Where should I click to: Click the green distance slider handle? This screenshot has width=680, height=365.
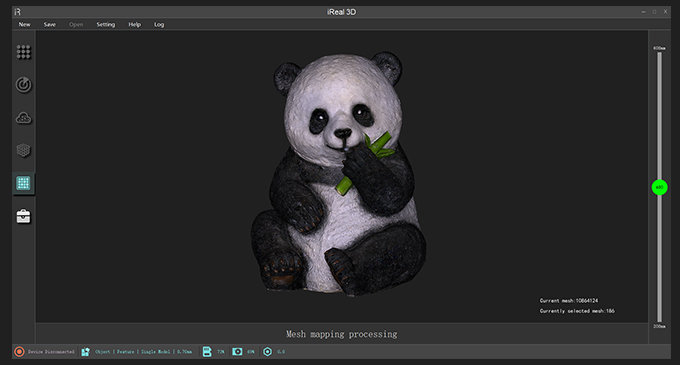point(660,187)
